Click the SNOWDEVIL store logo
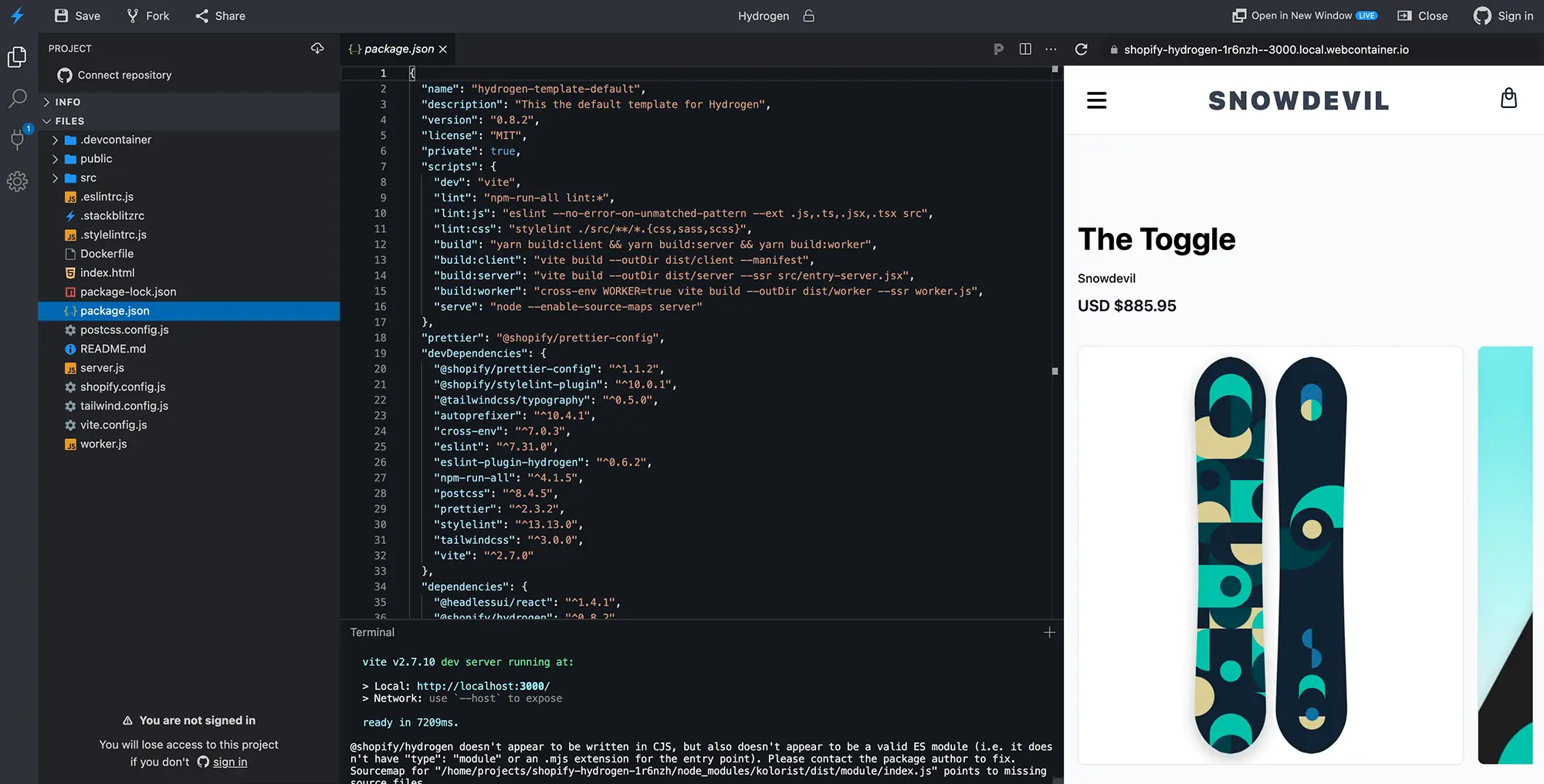Screen dimensions: 1544x784 pyautogui.click(x=1299, y=100)
